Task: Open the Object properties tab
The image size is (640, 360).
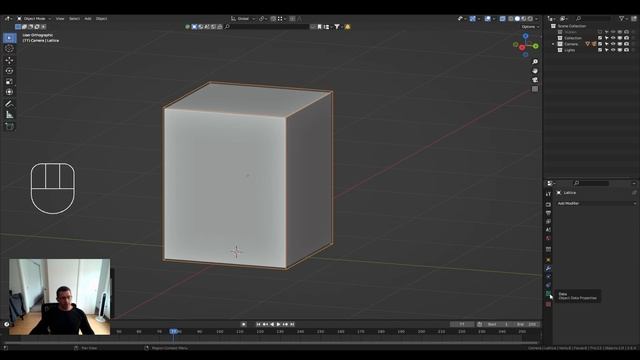Action: click(x=548, y=260)
